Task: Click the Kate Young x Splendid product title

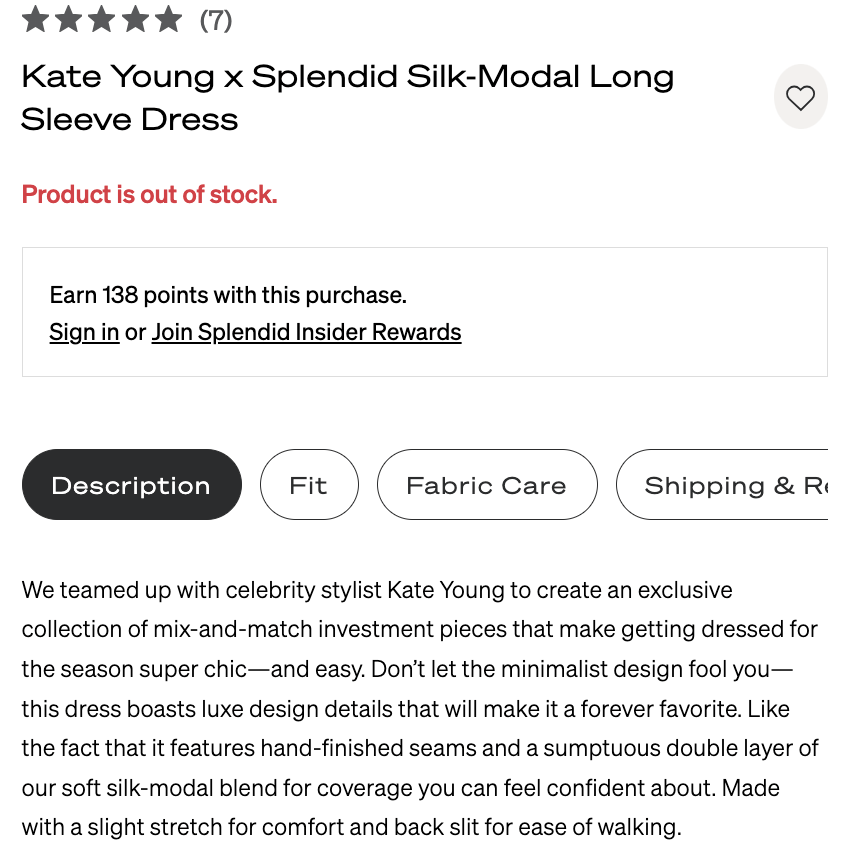Action: (x=347, y=76)
